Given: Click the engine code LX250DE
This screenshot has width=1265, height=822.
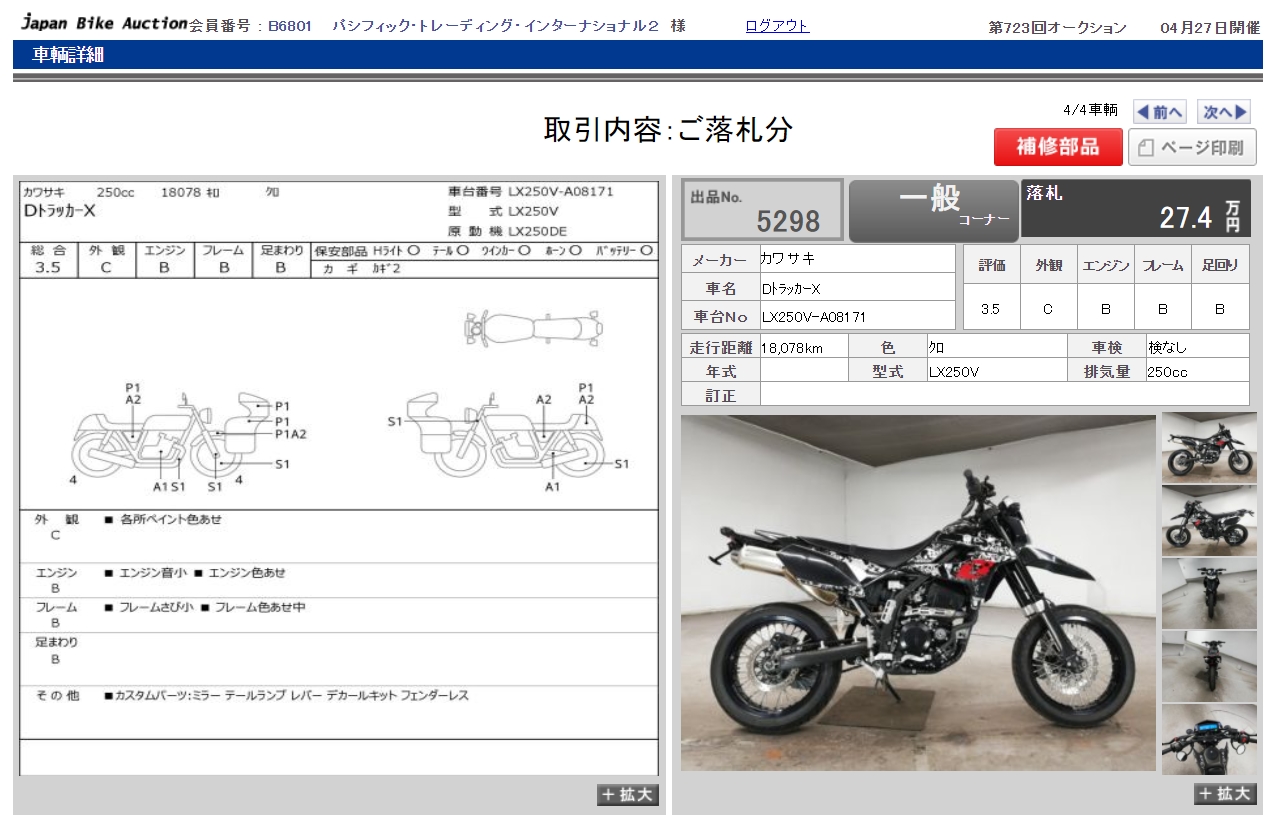Looking at the screenshot, I should coord(538,231).
